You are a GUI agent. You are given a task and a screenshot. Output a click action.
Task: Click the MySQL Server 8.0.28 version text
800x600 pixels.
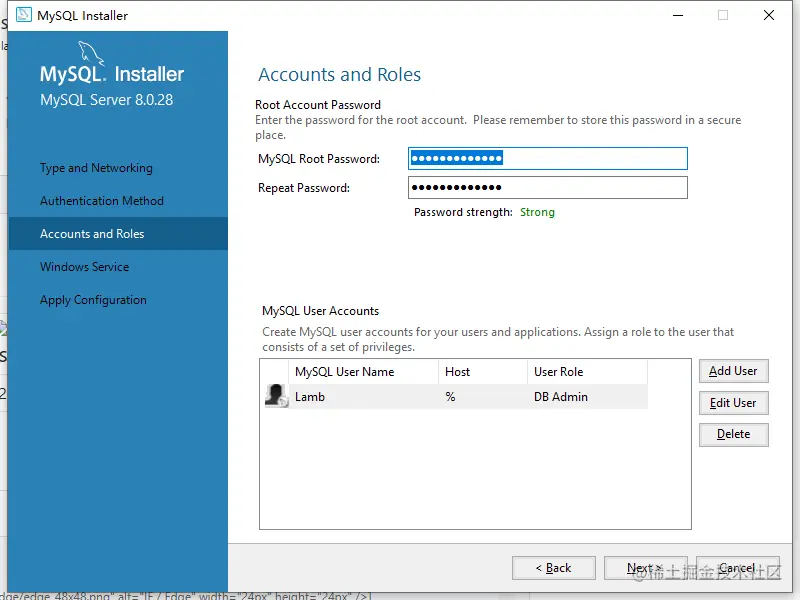click(x=107, y=99)
